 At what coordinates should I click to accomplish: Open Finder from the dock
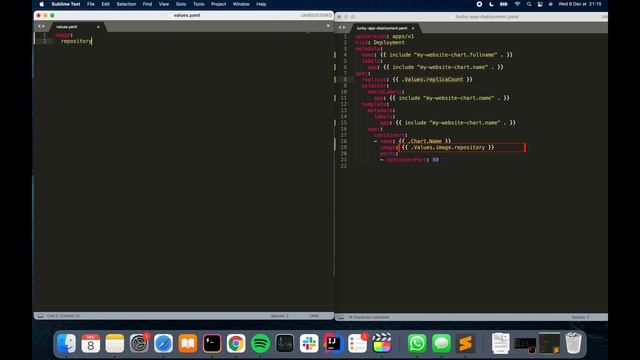pos(66,343)
